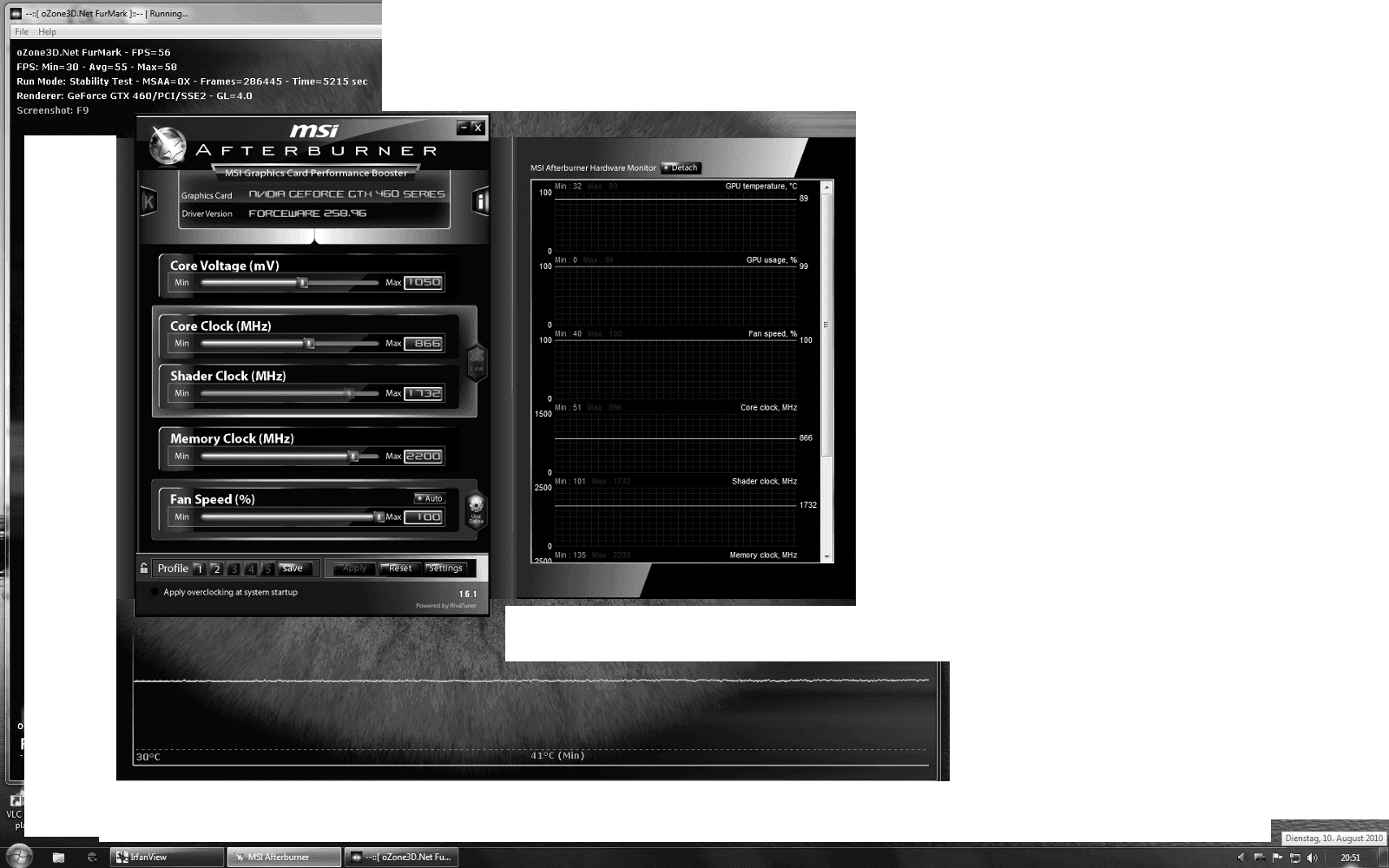Open Windows Explorer from the taskbar
1389x868 pixels.
[x=58, y=857]
